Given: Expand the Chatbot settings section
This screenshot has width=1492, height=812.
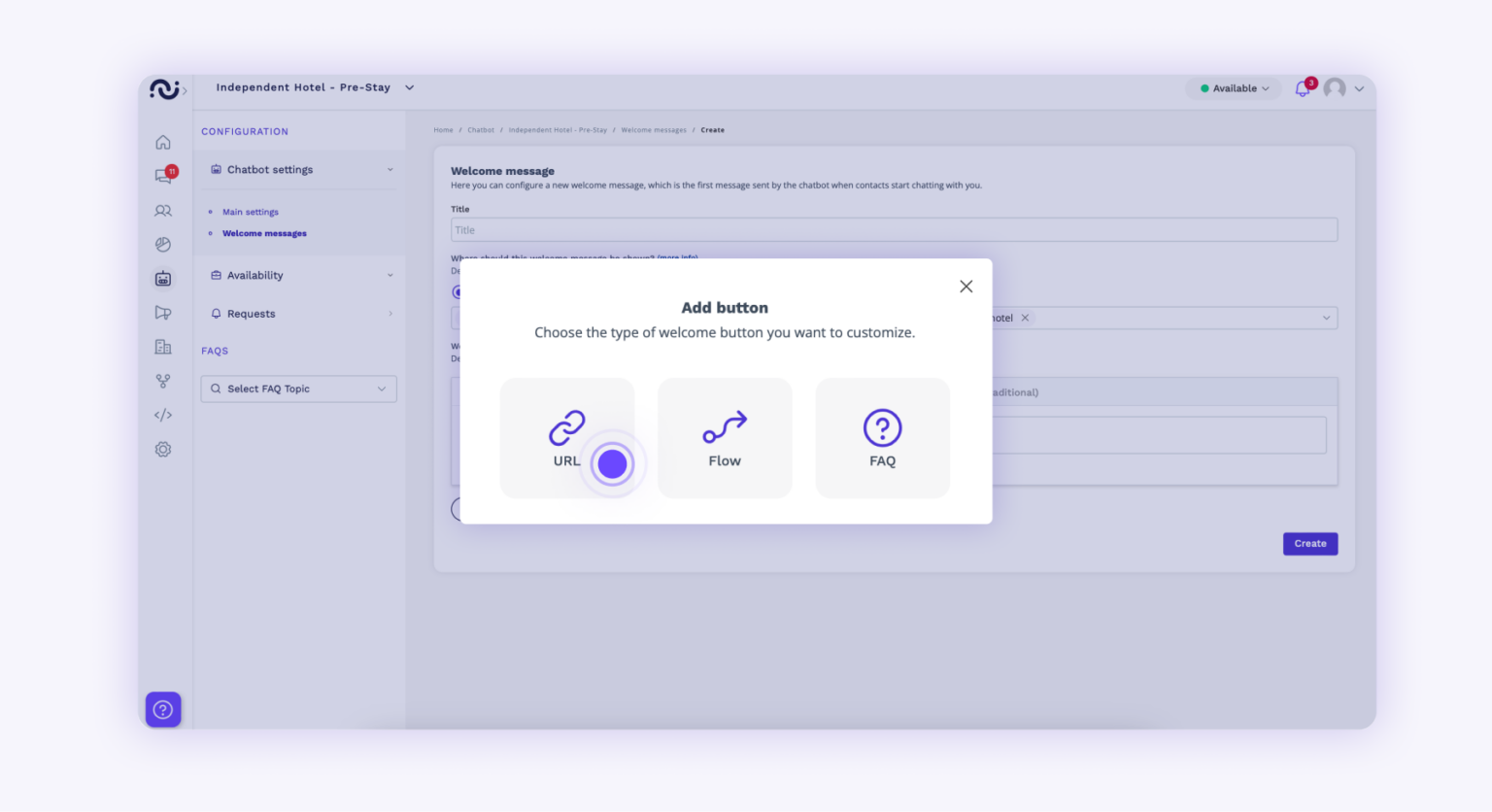Looking at the screenshot, I should [299, 169].
